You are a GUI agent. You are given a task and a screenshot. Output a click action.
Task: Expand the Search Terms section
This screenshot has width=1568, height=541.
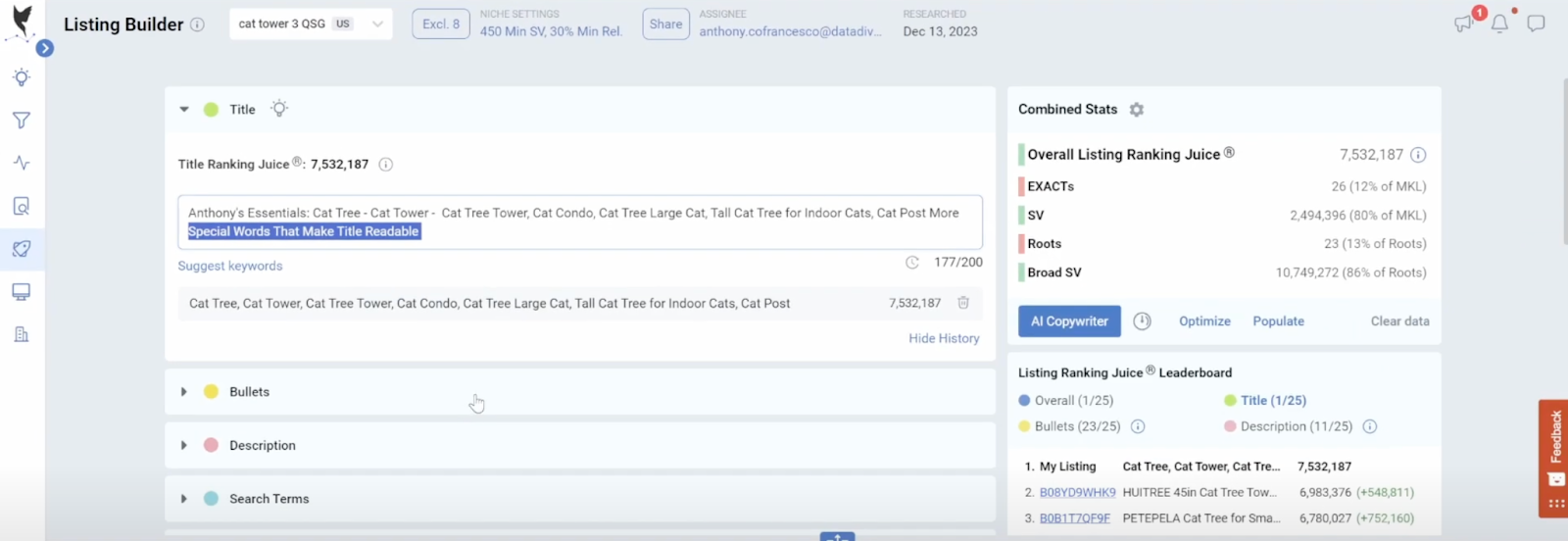pyautogui.click(x=184, y=499)
